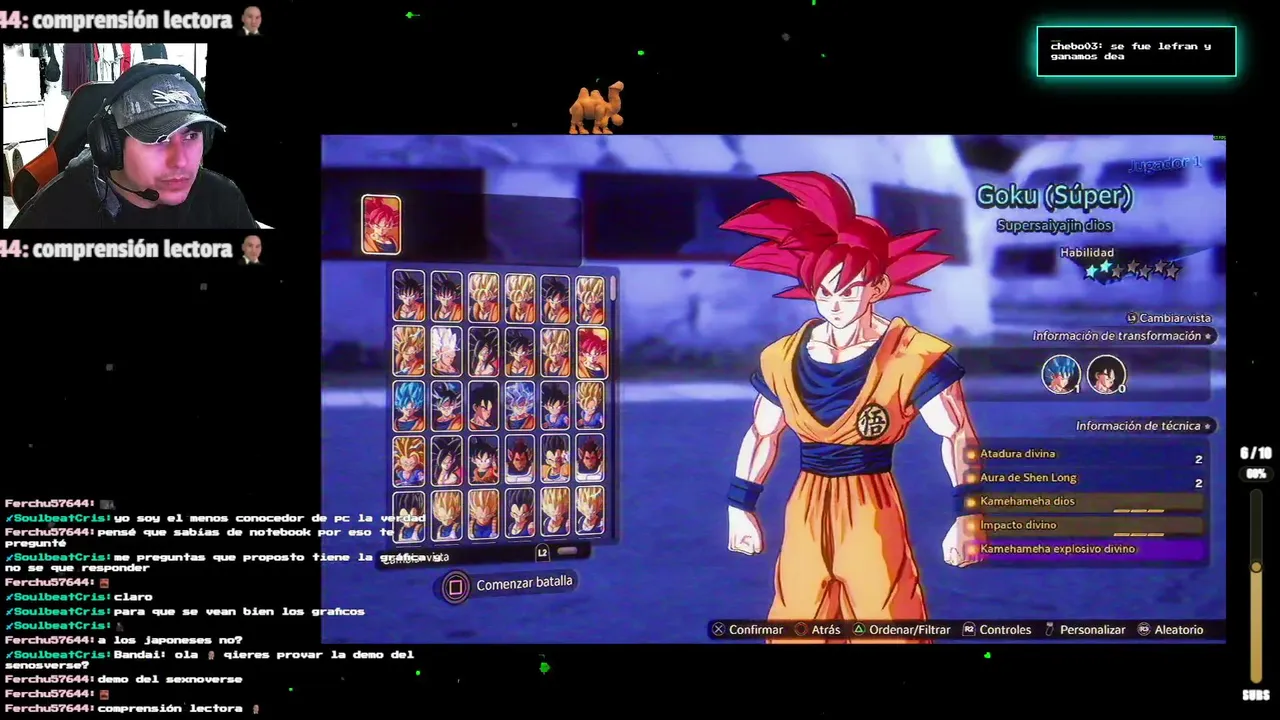This screenshot has height=720, width=1280.
Task: Choose the last portrait in the third grid row
Action: (591, 406)
